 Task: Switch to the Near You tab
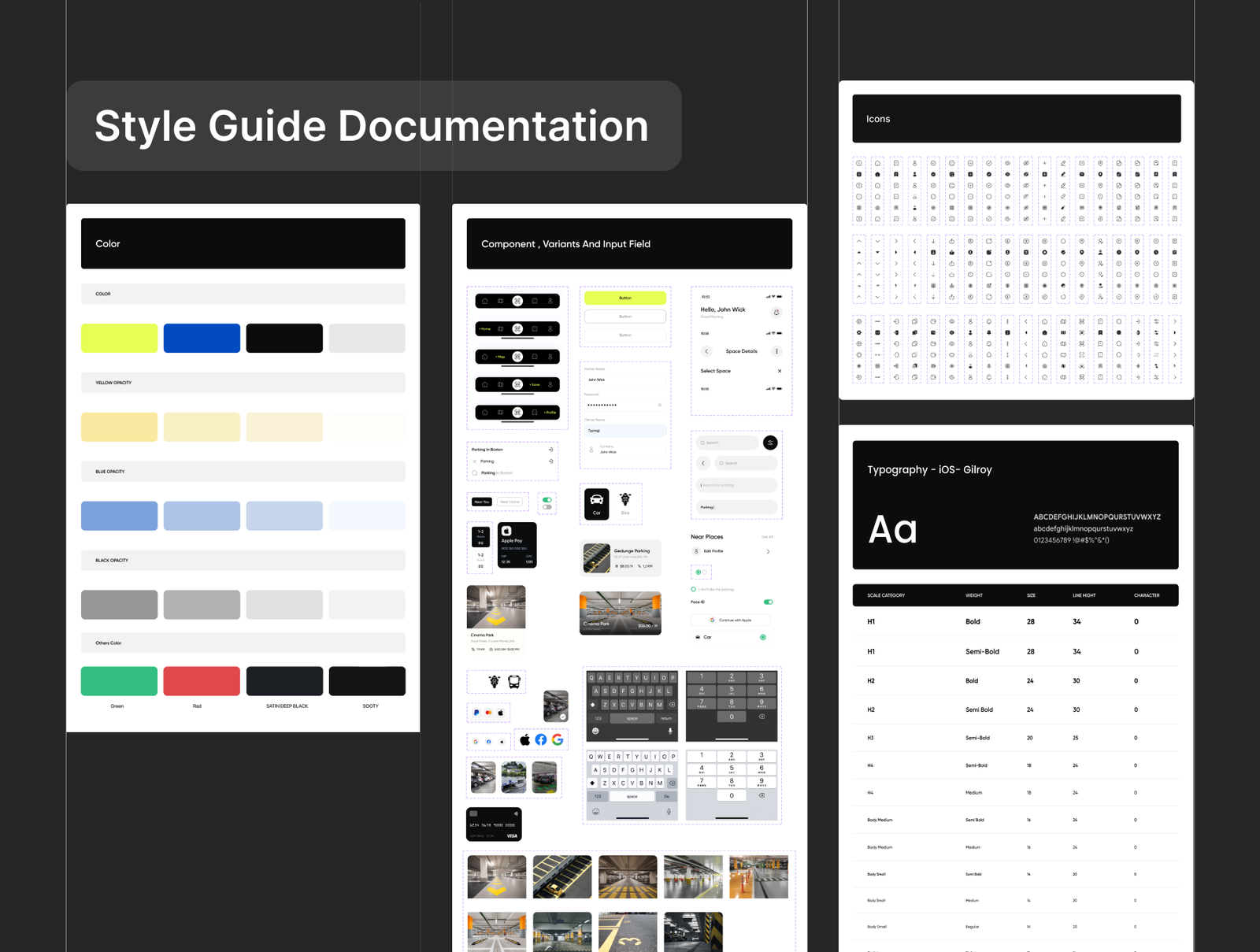[x=481, y=502]
